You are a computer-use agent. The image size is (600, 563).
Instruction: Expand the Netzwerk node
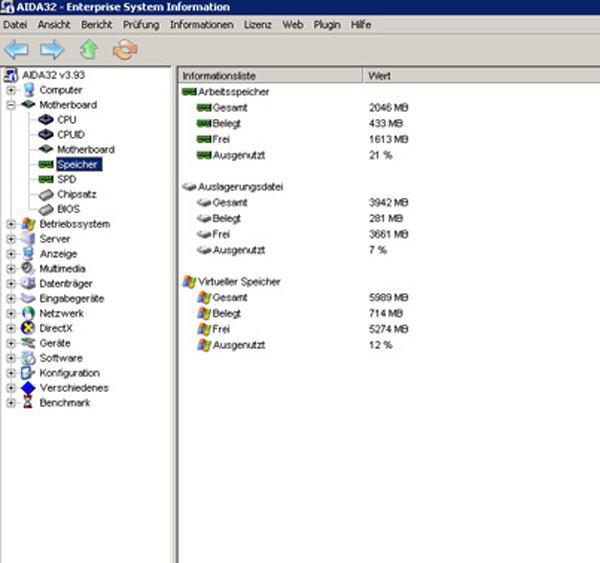point(11,314)
